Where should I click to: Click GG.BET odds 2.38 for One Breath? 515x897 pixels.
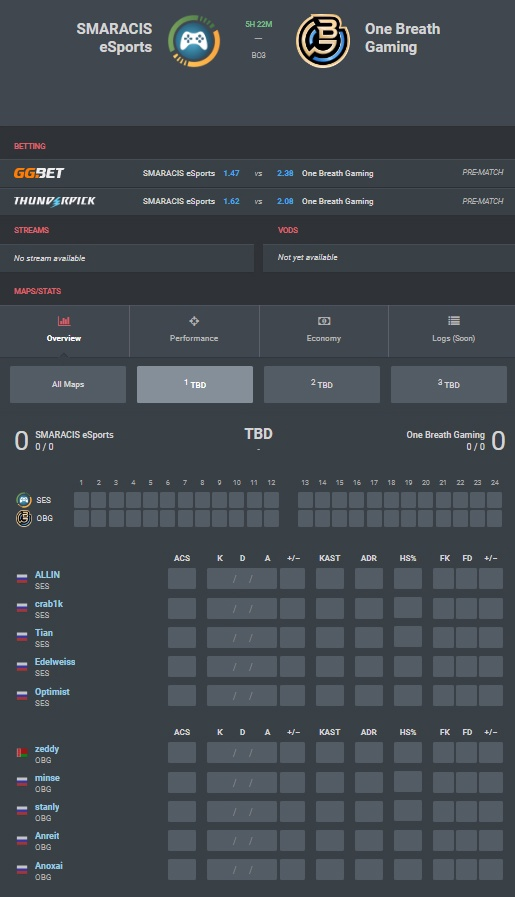[x=285, y=173]
